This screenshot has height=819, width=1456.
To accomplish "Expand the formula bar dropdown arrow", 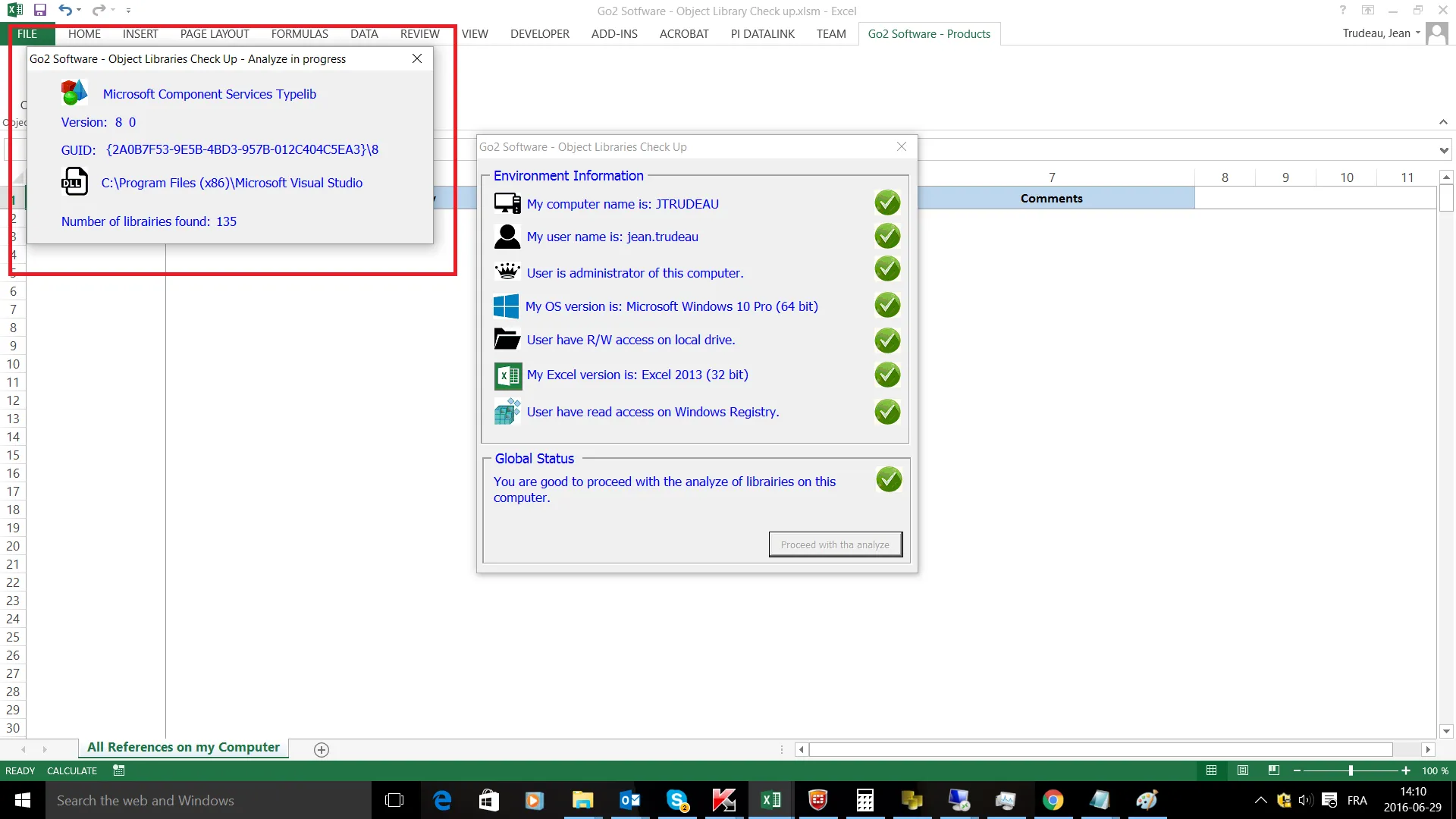I will click(1443, 150).
